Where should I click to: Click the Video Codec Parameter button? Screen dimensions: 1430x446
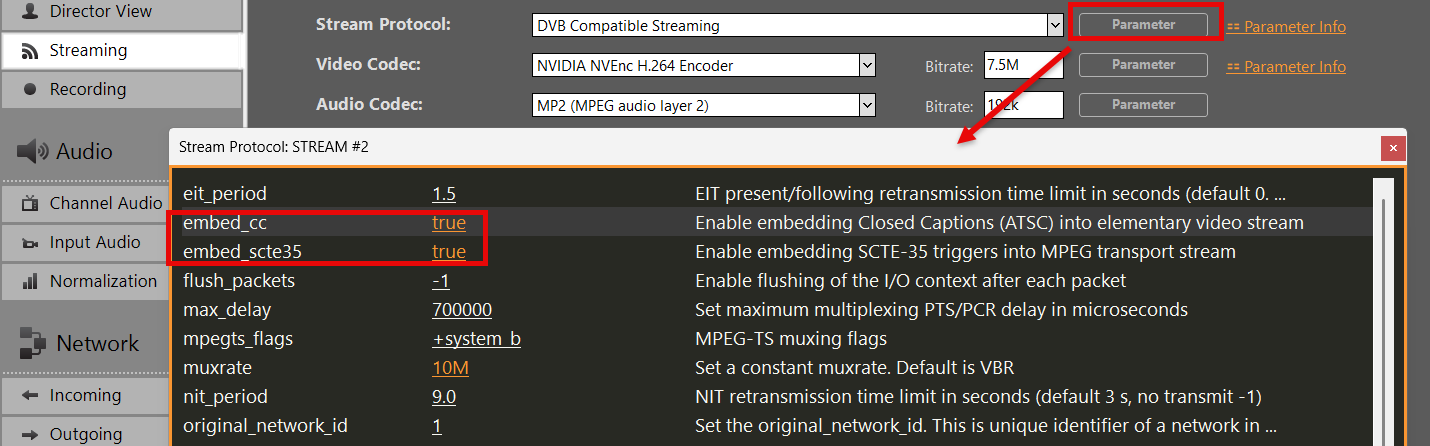click(1143, 65)
